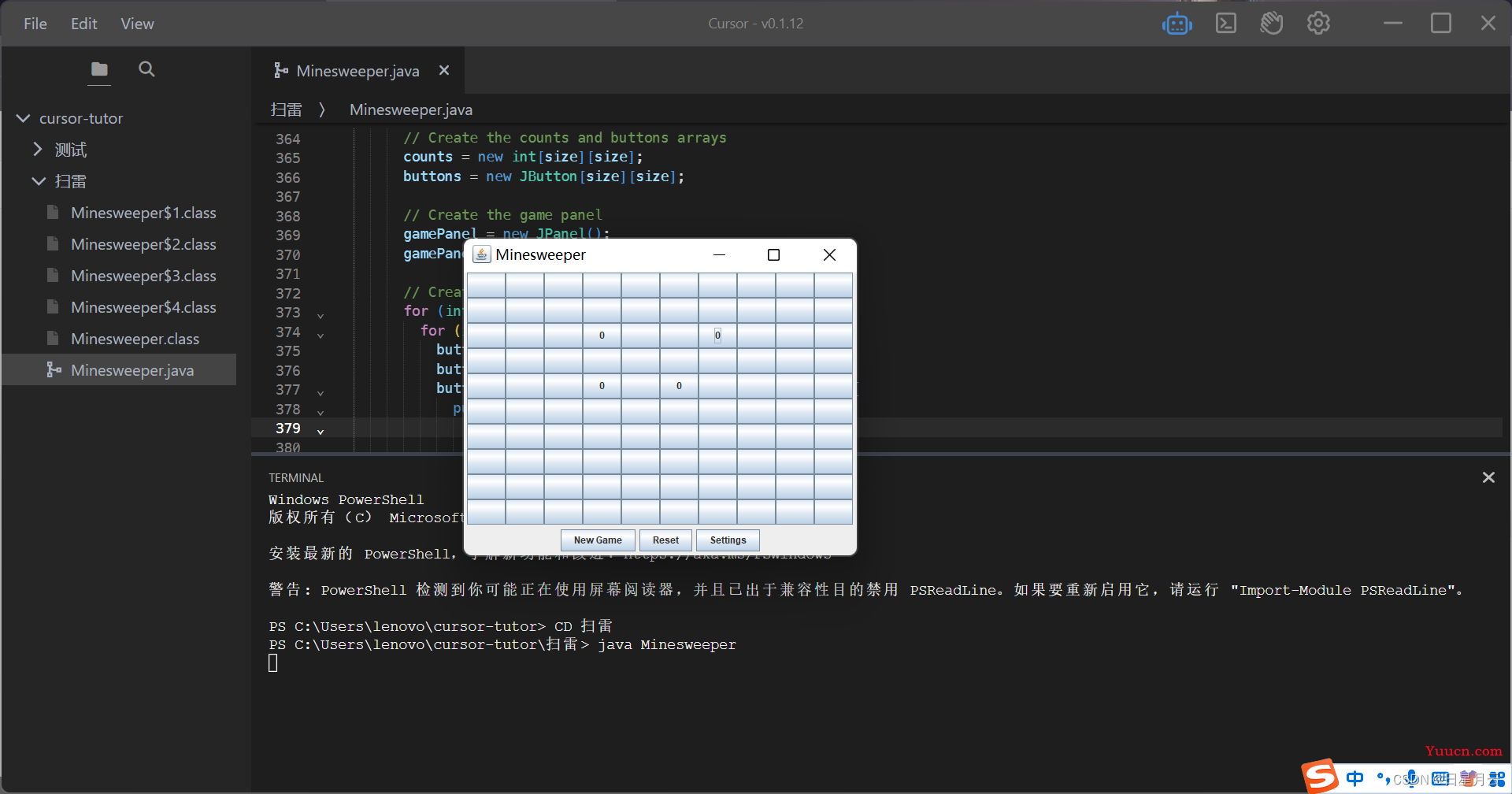Collapse the cursor-tutor root folder
This screenshot has width=1512, height=794.
[x=24, y=118]
